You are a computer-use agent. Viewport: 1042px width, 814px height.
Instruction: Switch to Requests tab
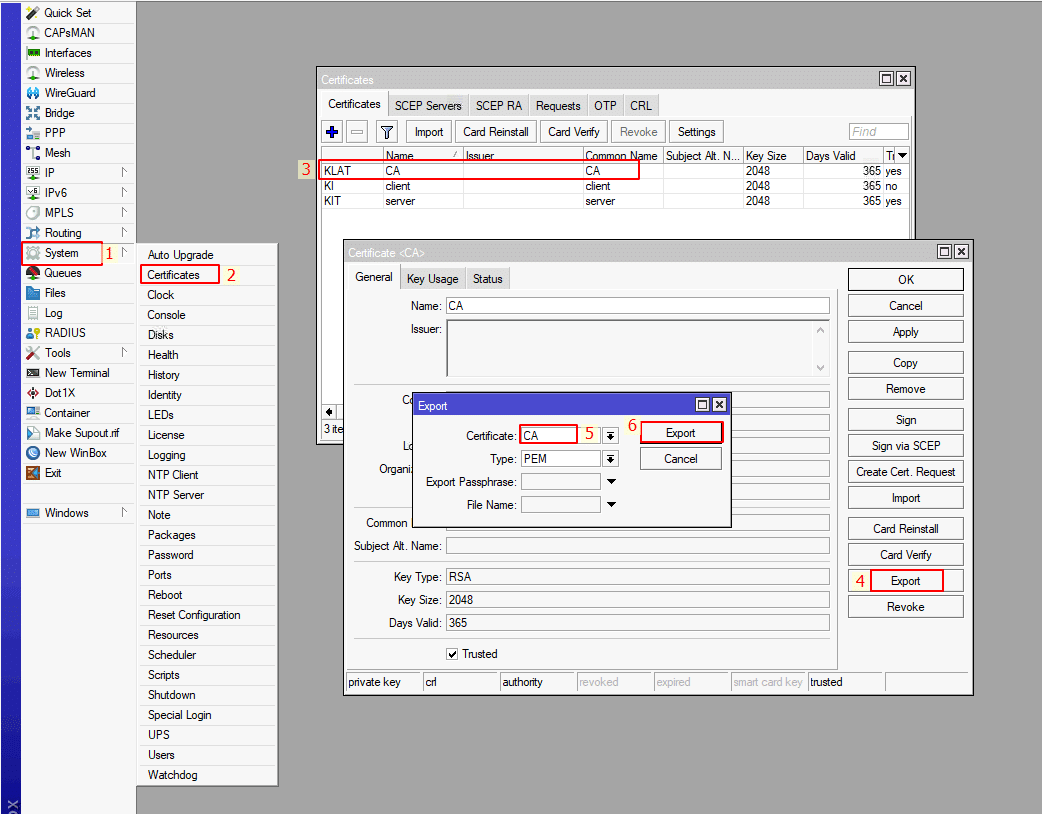click(x=558, y=106)
